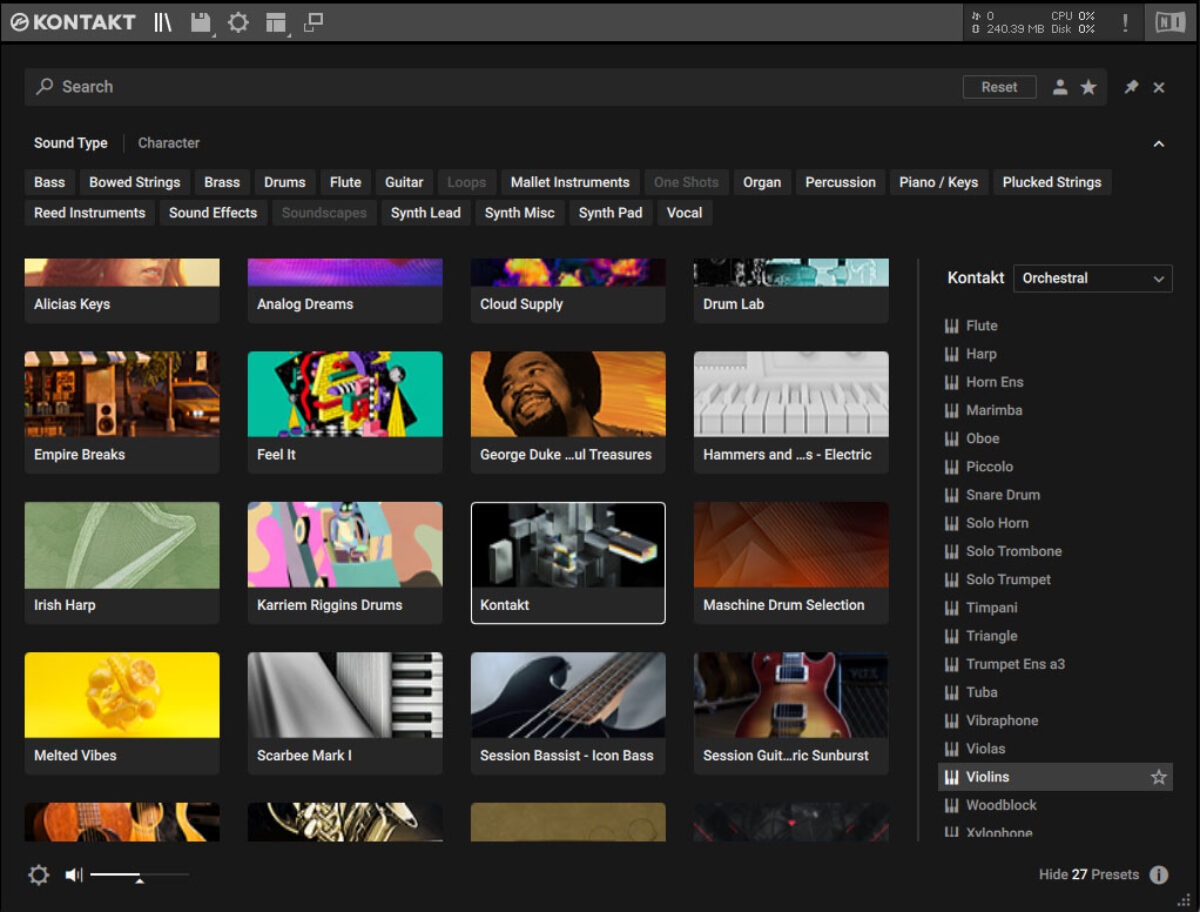Click in the Search field
This screenshot has width=1200, height=912.
490,87
